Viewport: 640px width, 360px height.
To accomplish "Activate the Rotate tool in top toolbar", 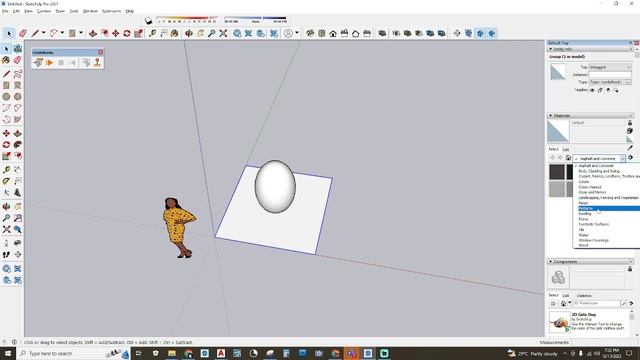I will (127, 33).
